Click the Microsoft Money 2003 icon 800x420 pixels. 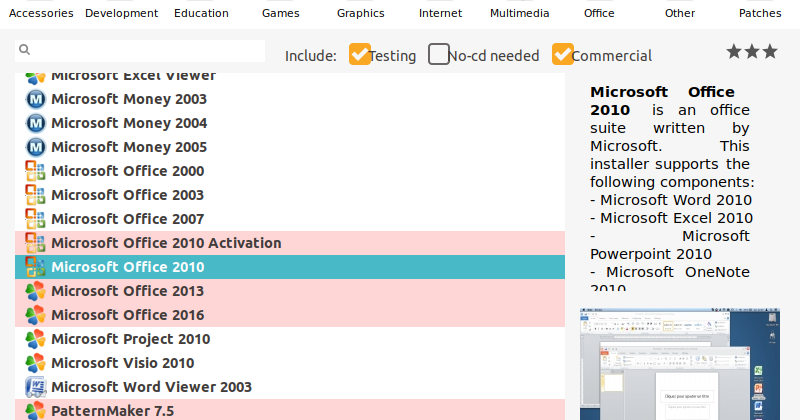(36, 99)
